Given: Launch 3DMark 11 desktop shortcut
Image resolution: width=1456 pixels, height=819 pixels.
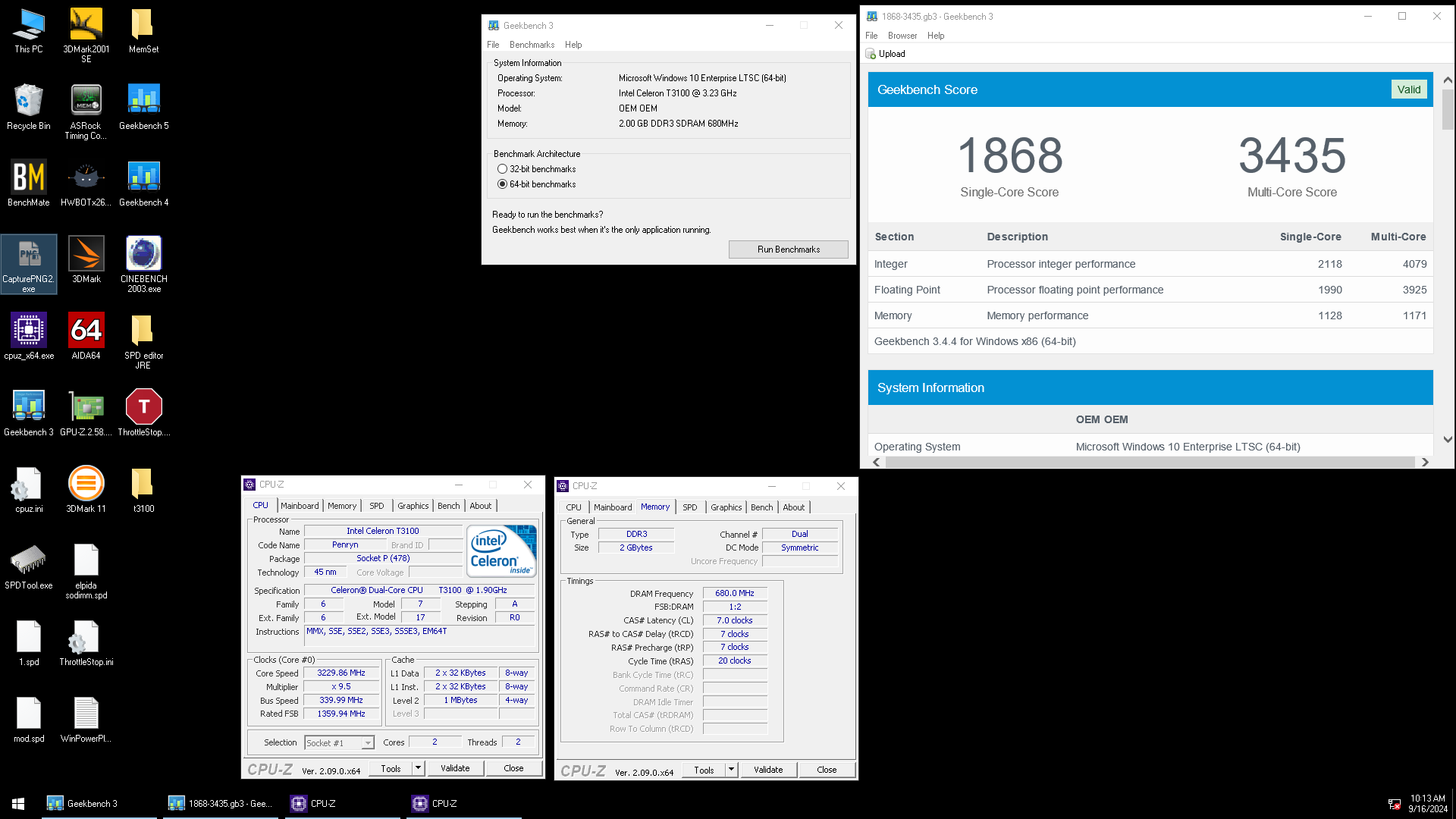Looking at the screenshot, I should pos(86,490).
